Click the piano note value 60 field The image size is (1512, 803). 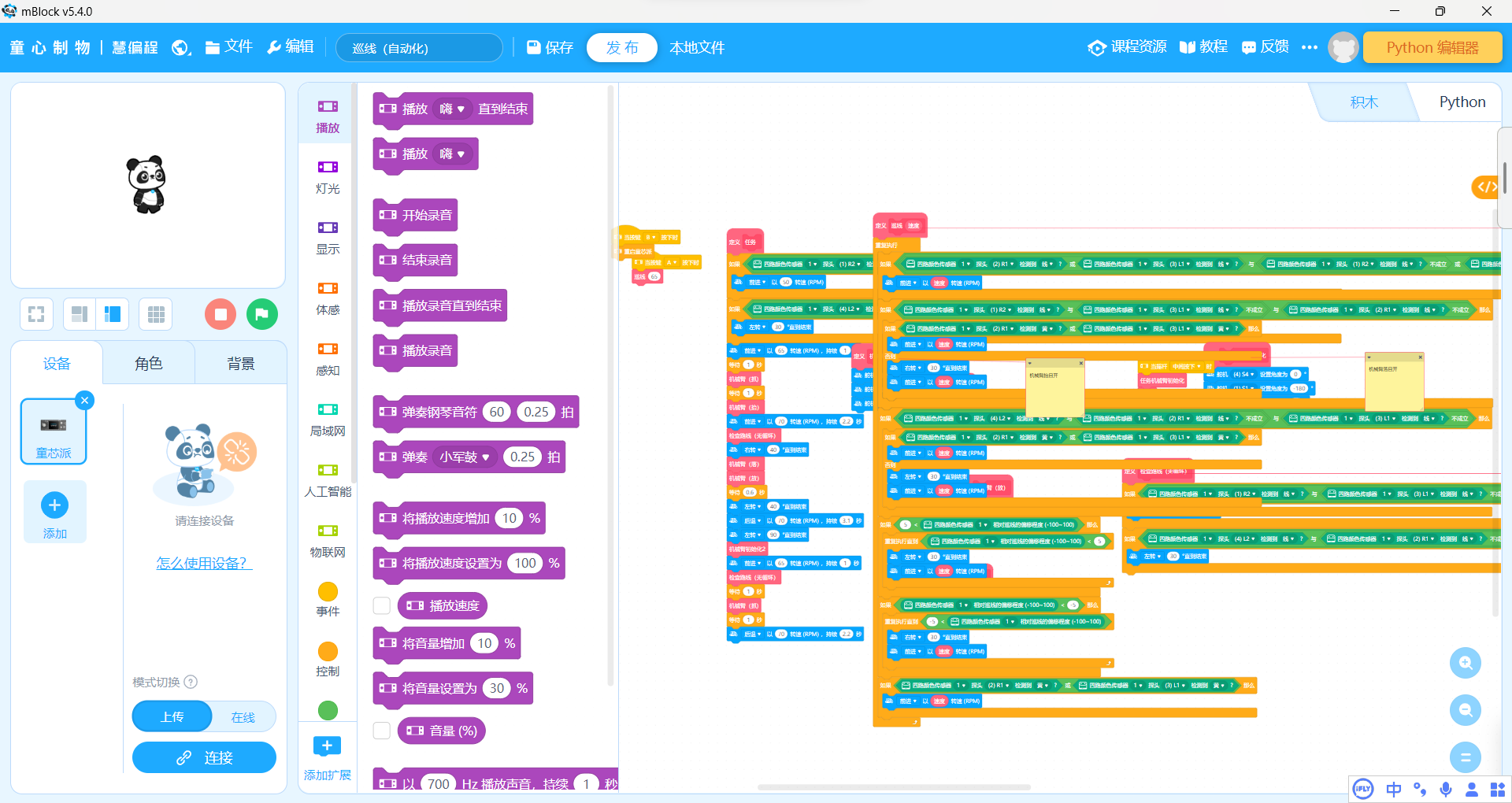tap(497, 412)
